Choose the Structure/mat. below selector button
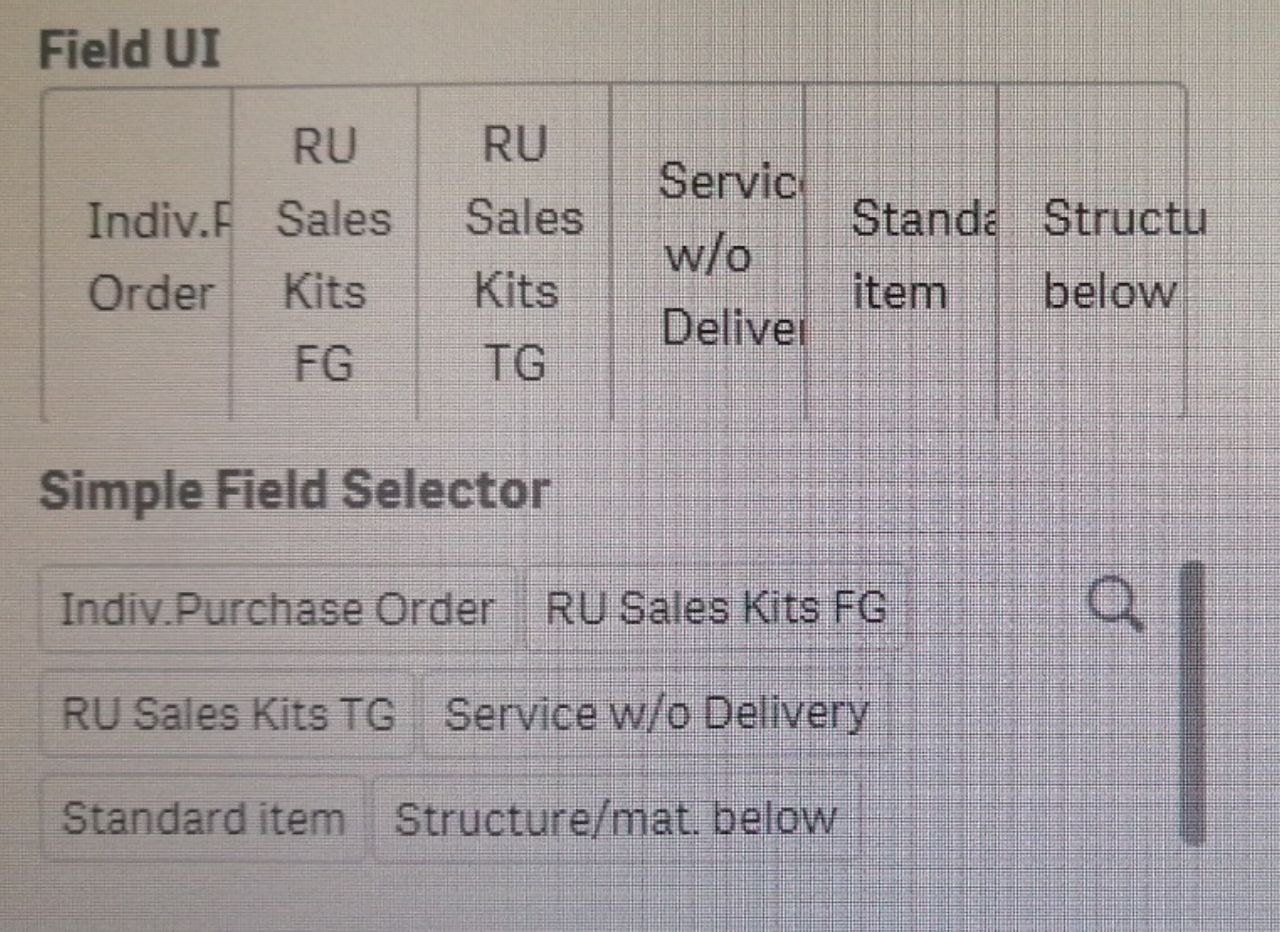 [616, 818]
